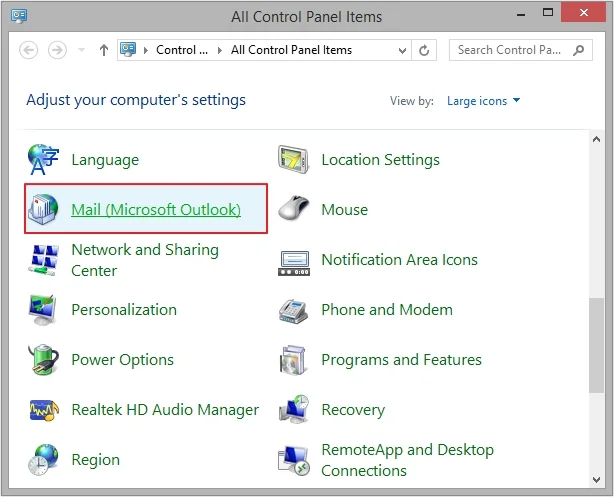Open the Power Options link
The height and width of the screenshot is (497, 614).
(x=123, y=360)
